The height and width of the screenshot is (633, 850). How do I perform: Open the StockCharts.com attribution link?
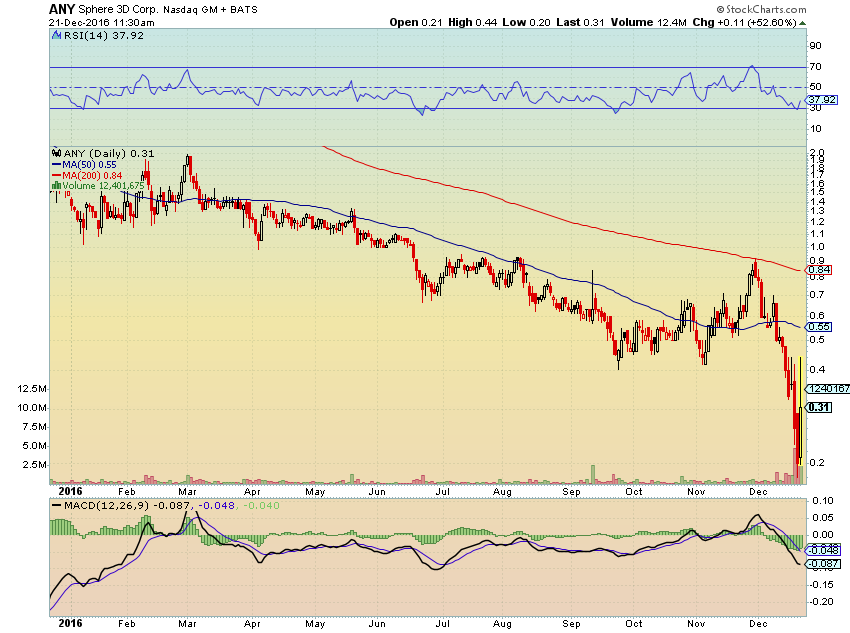[x=761, y=9]
